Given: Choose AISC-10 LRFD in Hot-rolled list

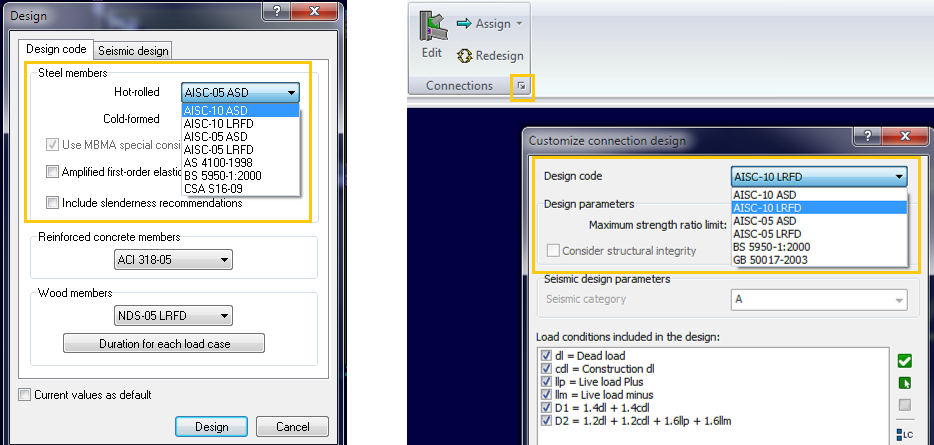Looking at the screenshot, I should 241,123.
